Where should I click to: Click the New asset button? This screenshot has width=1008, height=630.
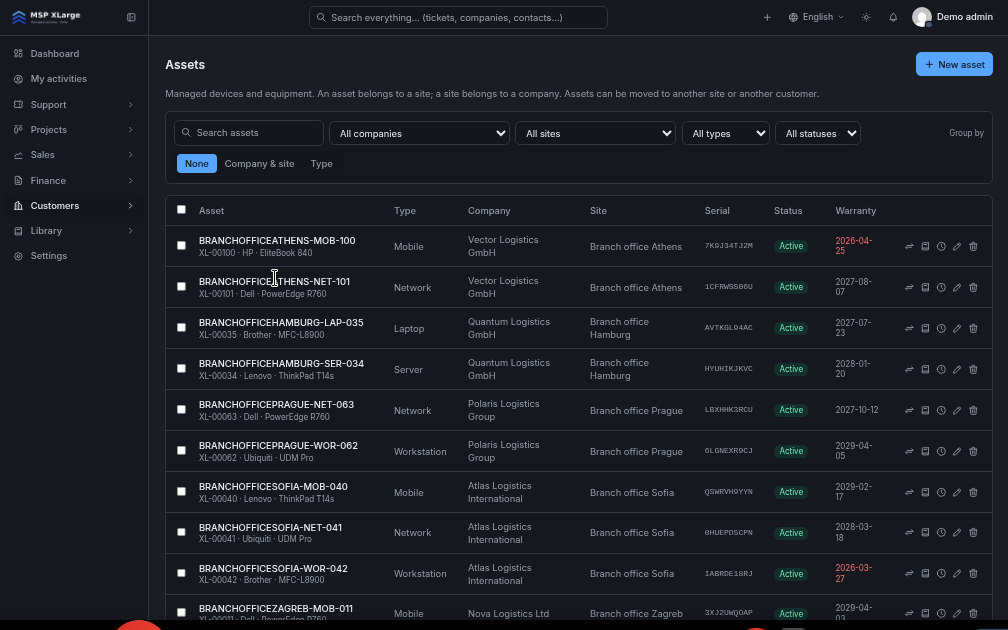pyautogui.click(x=954, y=64)
